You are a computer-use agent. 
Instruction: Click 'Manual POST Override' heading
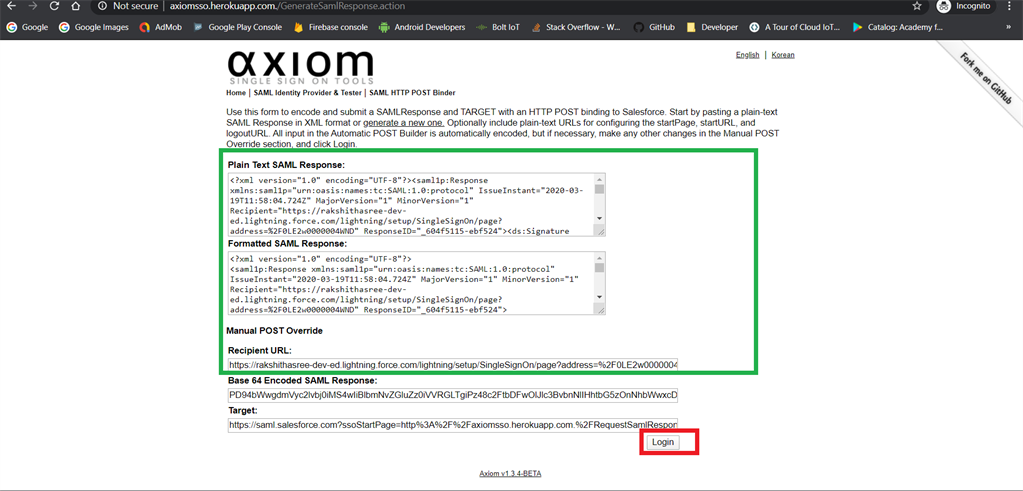(x=274, y=331)
